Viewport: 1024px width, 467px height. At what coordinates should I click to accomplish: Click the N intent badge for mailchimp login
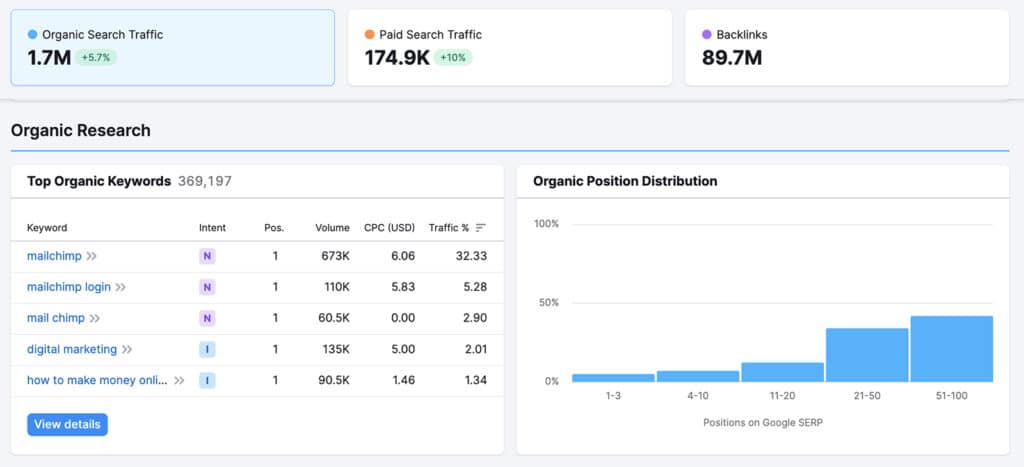pyautogui.click(x=207, y=287)
